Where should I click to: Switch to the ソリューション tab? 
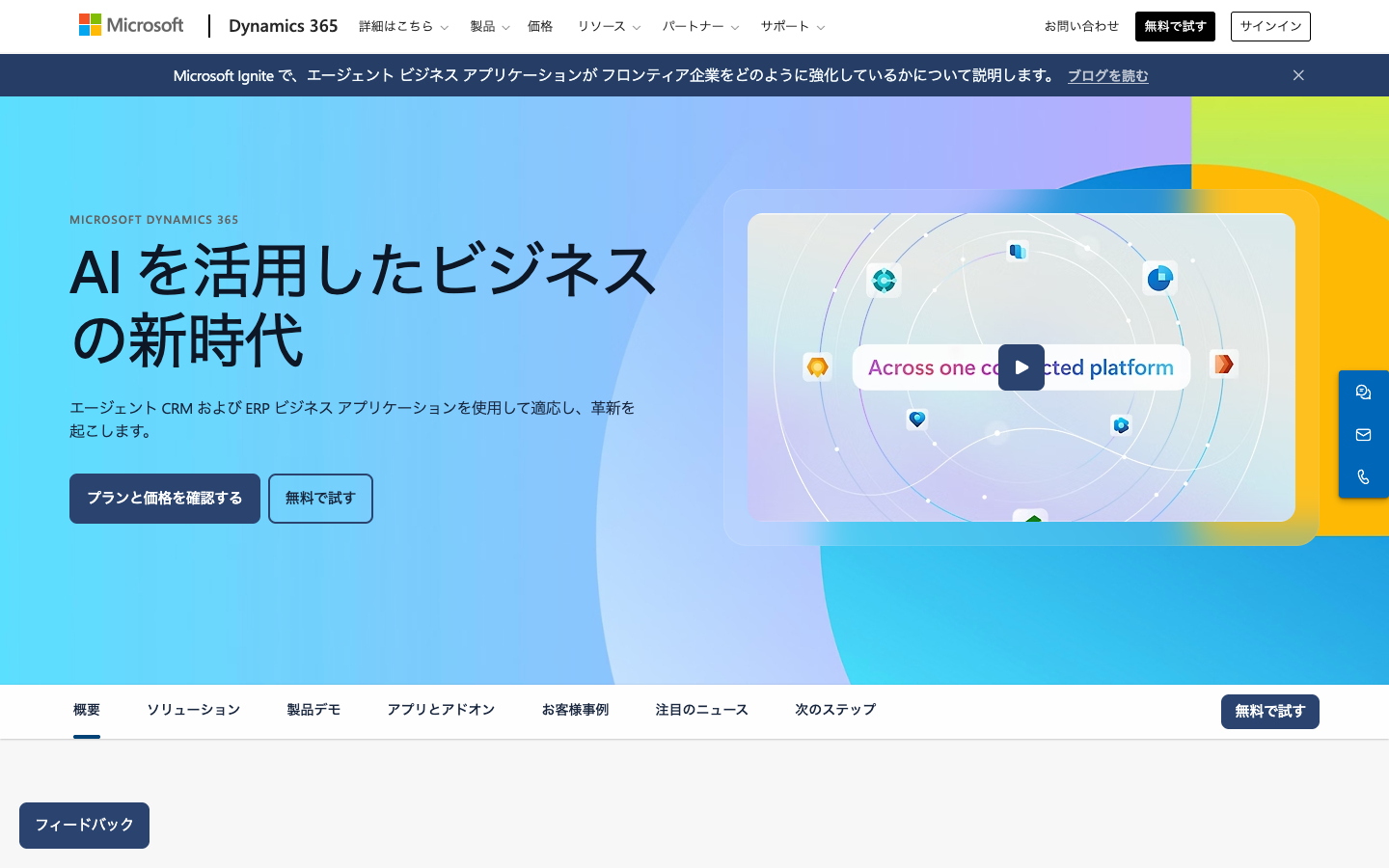pyautogui.click(x=193, y=710)
